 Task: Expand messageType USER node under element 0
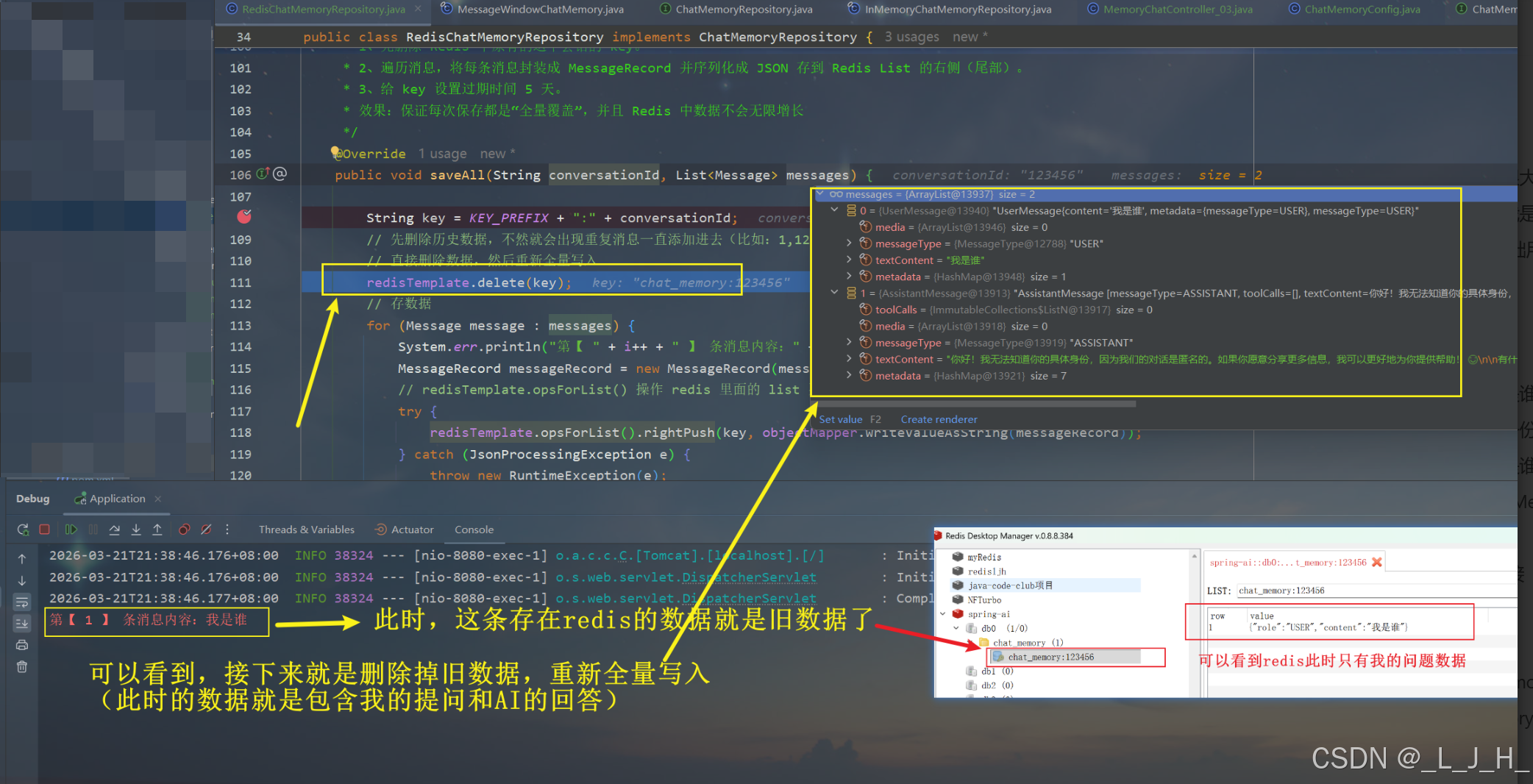849,243
